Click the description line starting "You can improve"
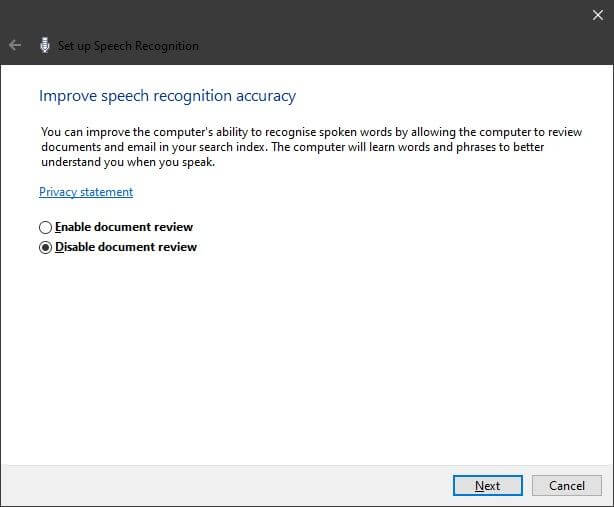Image resolution: width=614 pixels, height=507 pixels. click(300, 132)
